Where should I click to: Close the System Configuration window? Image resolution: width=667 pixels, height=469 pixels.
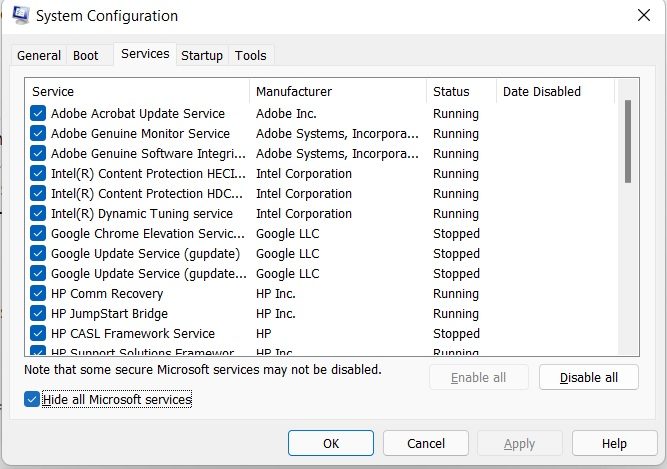pos(642,16)
